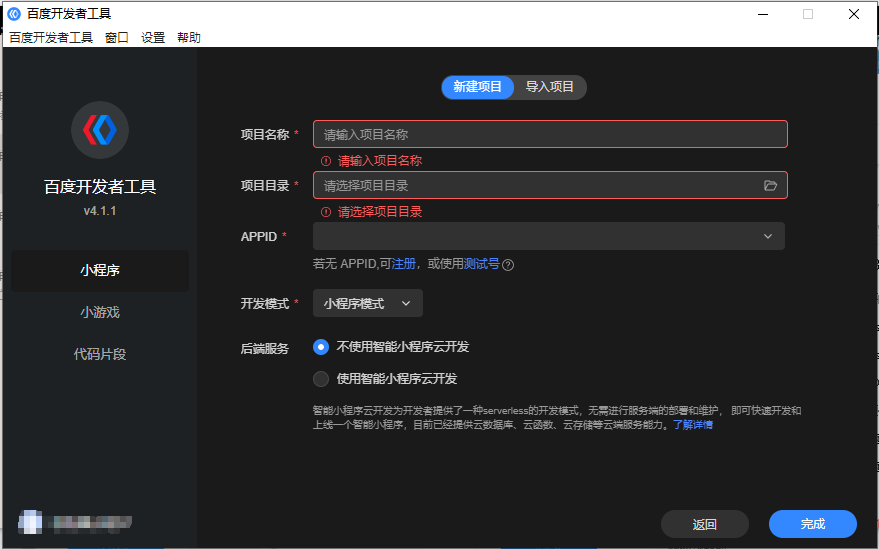Click the 项目名称 input field
This screenshot has height=549, width=879.
pos(550,134)
